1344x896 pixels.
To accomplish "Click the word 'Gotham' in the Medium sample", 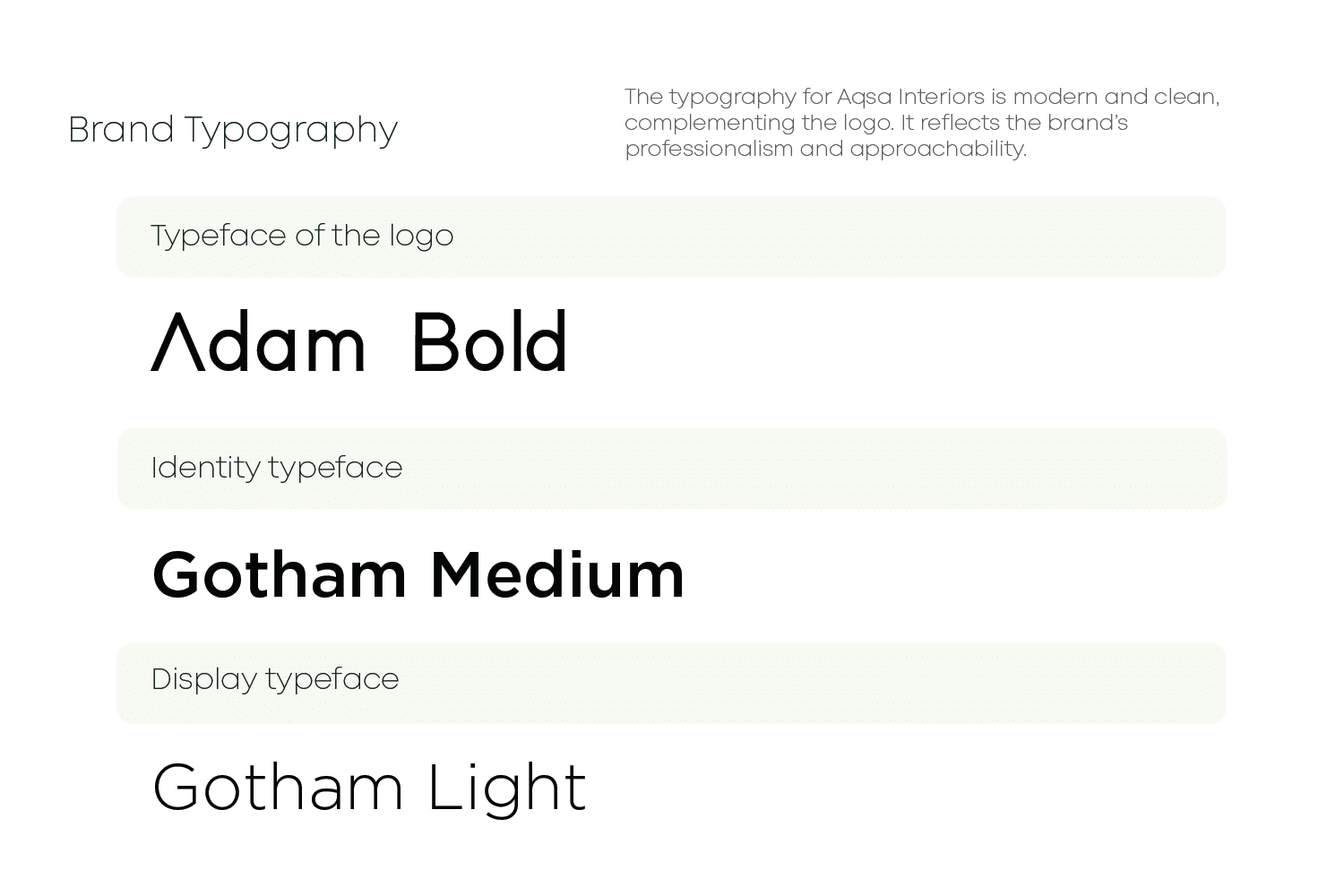I will click(x=280, y=575).
